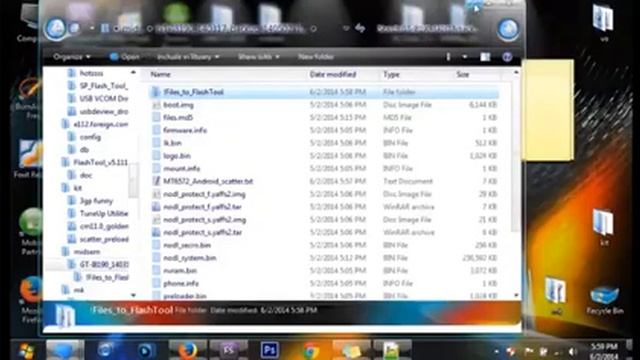Image resolution: width=640 pixels, height=360 pixels.
Task: Open USB VCOM Driver folder in tree
Action: click(103, 98)
